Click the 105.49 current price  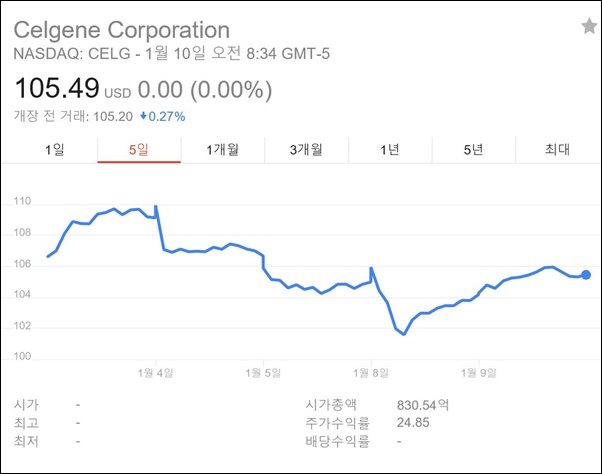49,90
